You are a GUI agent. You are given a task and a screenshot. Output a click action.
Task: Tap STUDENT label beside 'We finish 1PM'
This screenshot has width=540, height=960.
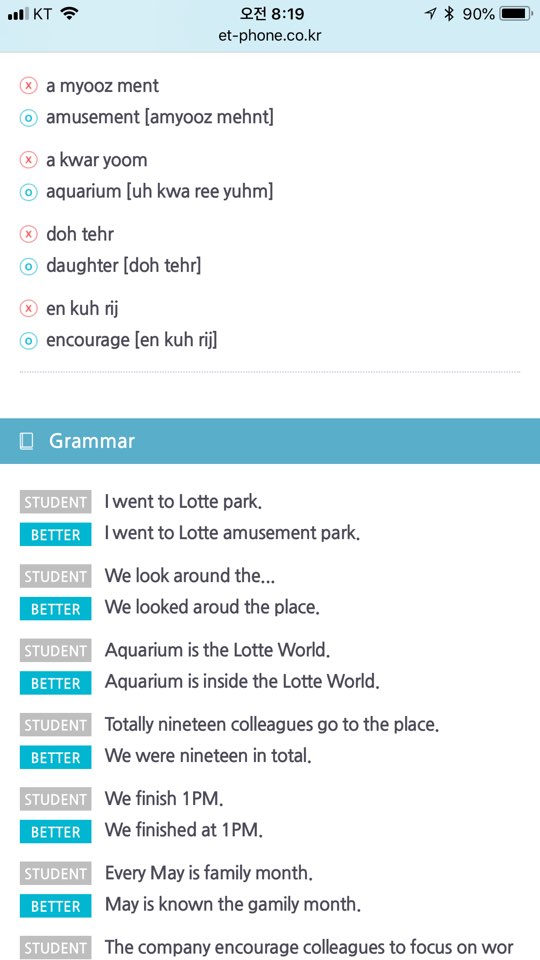(x=56, y=800)
